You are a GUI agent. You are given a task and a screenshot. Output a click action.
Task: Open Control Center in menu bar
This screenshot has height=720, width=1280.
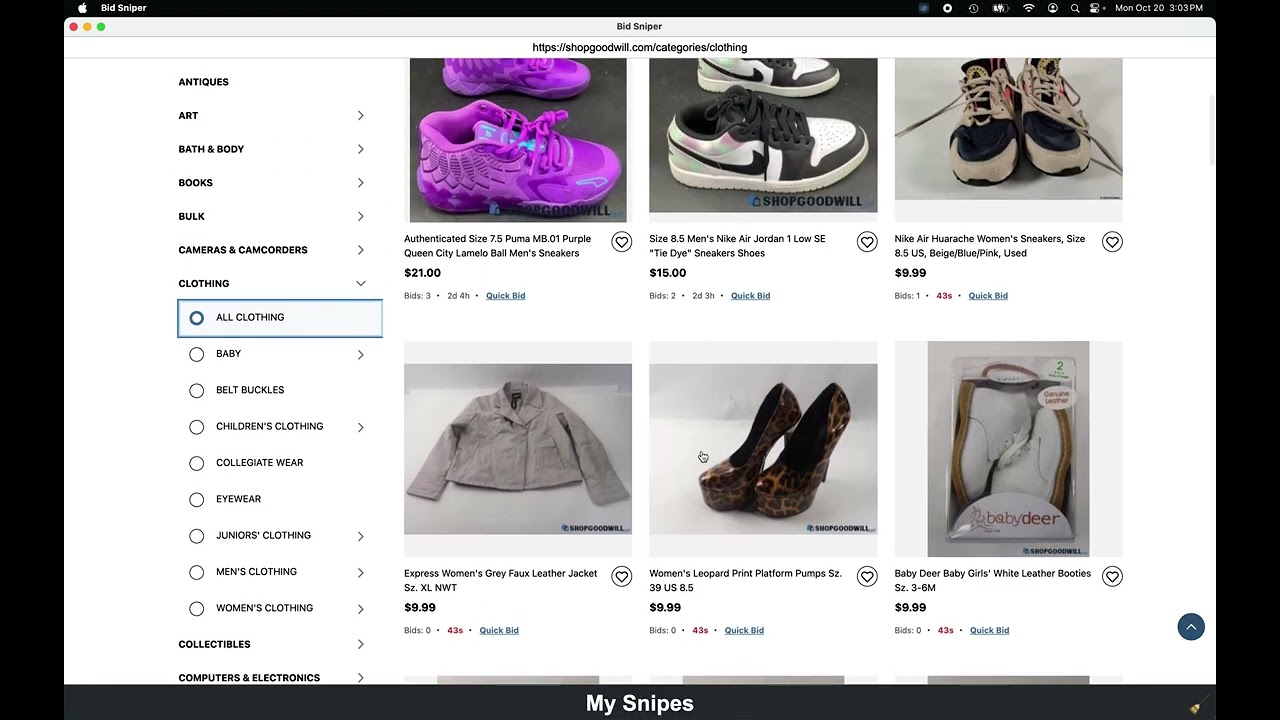(x=1096, y=8)
